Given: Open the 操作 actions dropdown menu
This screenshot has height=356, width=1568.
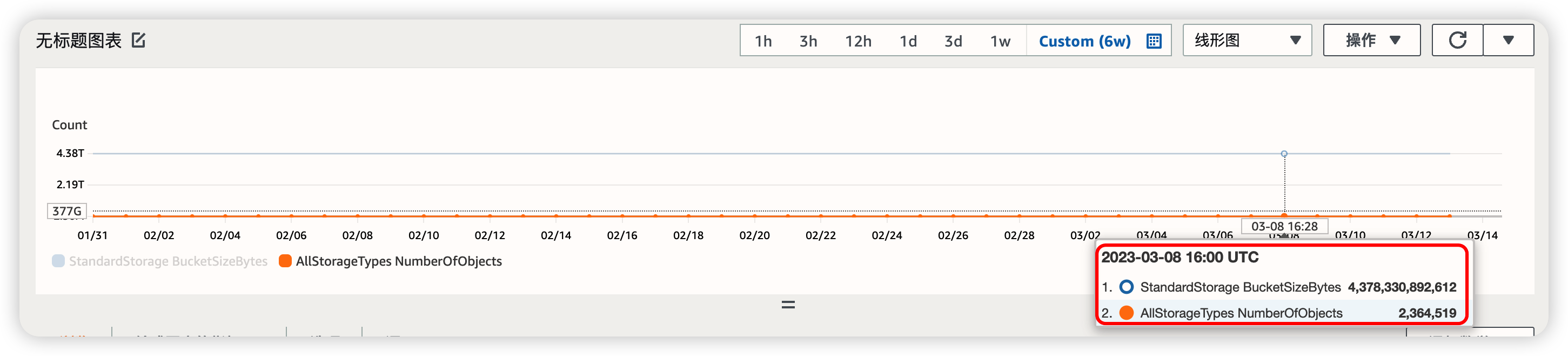Looking at the screenshot, I should pyautogui.click(x=1371, y=40).
